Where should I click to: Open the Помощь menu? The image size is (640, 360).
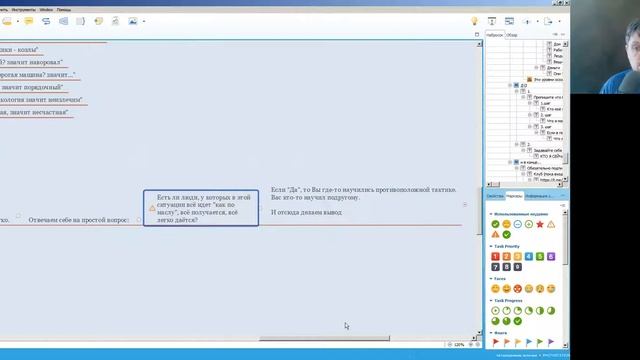[x=64, y=9]
